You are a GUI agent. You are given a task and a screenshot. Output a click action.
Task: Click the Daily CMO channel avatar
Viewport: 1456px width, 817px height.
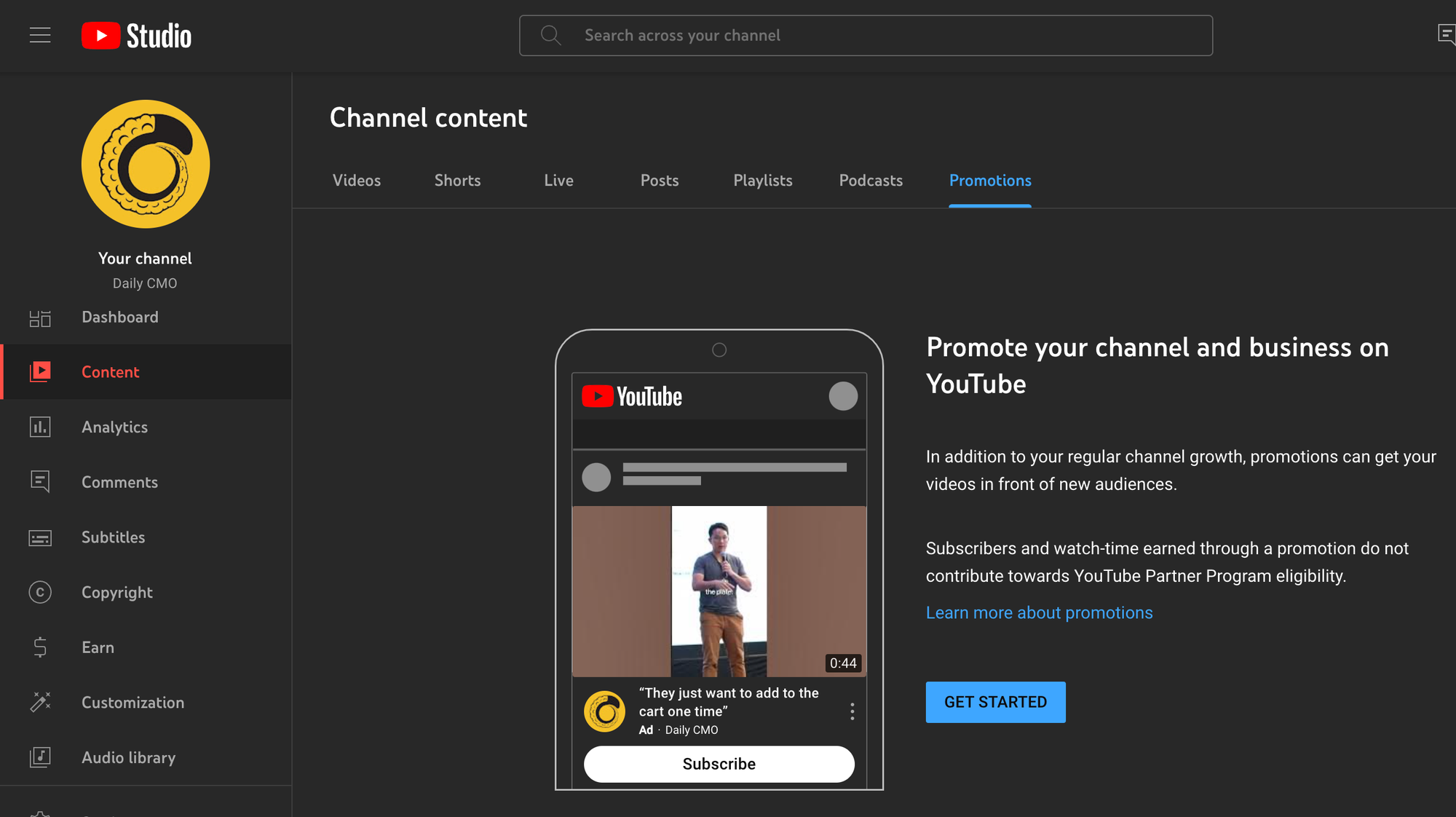click(x=146, y=164)
